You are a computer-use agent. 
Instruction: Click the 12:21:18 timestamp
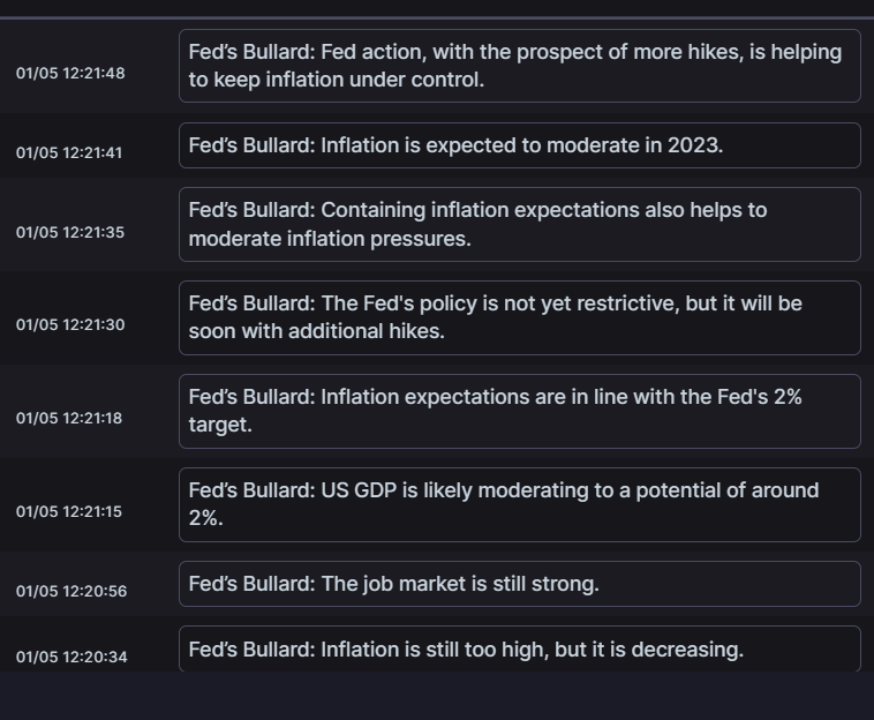click(69, 418)
